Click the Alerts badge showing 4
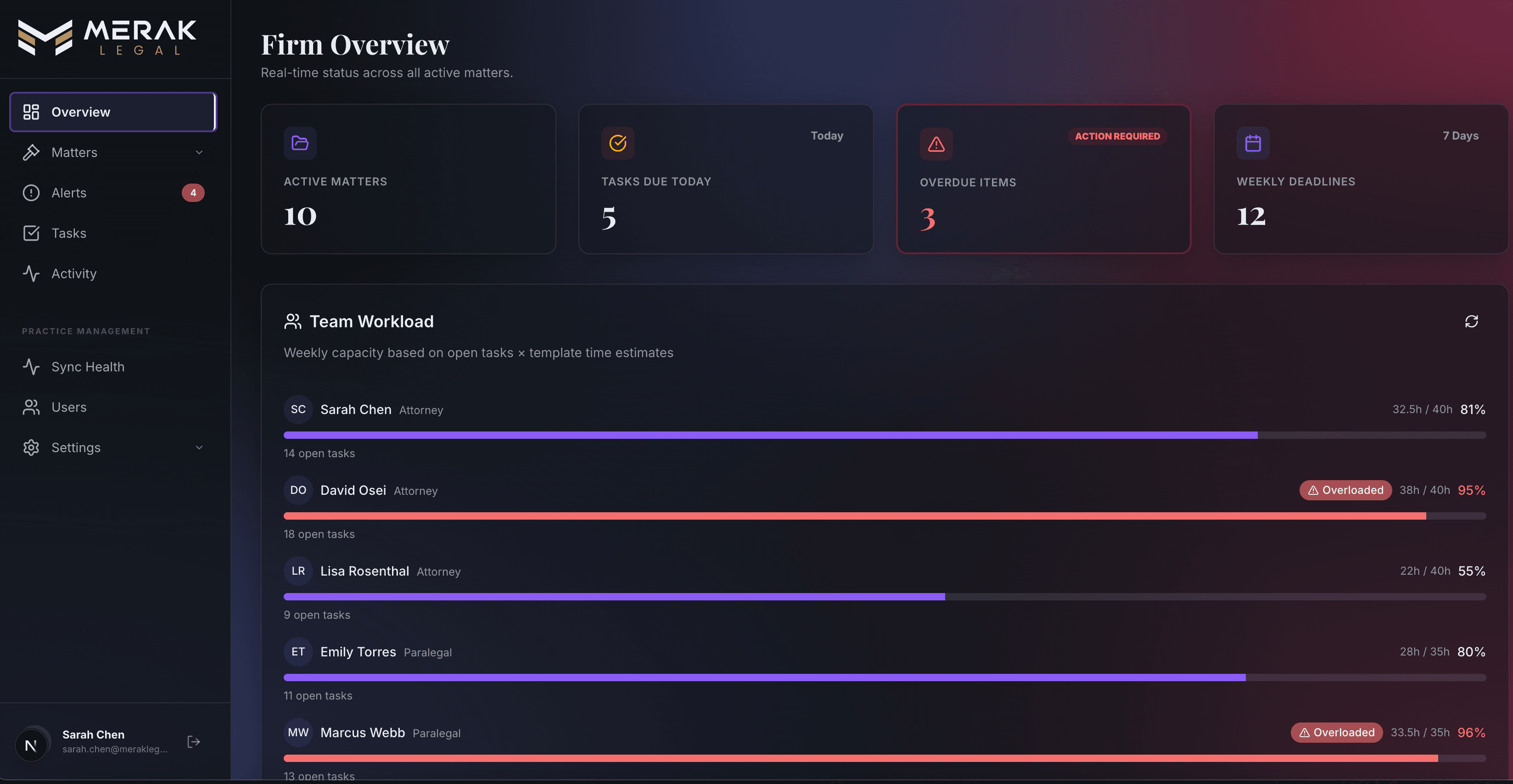1513x784 pixels. point(193,193)
